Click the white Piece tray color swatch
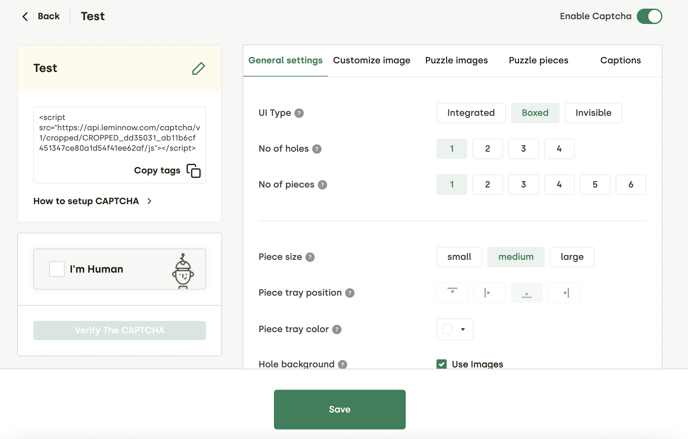The image size is (688, 439). [448, 329]
